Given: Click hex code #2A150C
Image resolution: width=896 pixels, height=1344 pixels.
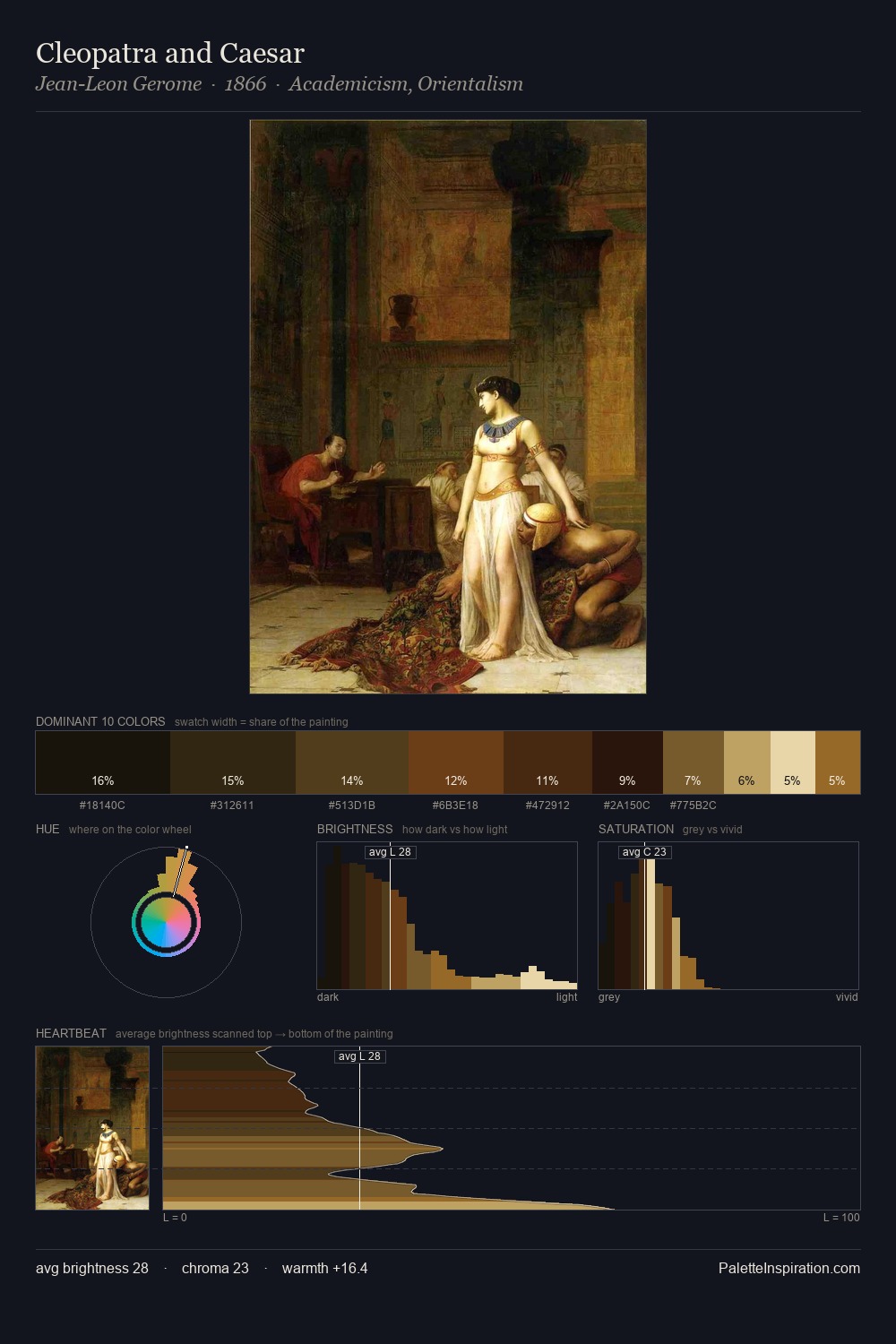Looking at the screenshot, I should (627, 806).
